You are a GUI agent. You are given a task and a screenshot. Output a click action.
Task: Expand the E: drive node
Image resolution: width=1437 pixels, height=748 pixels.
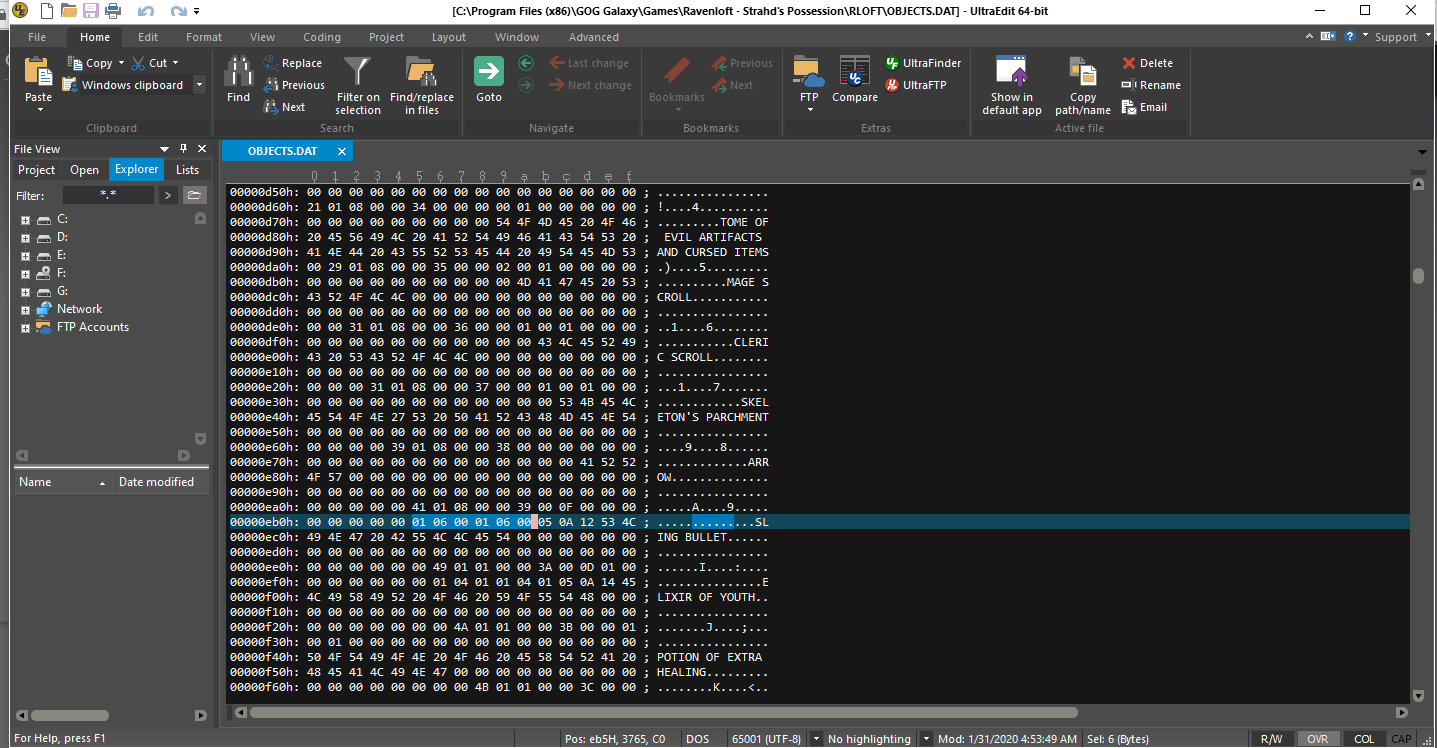[x=25, y=255]
